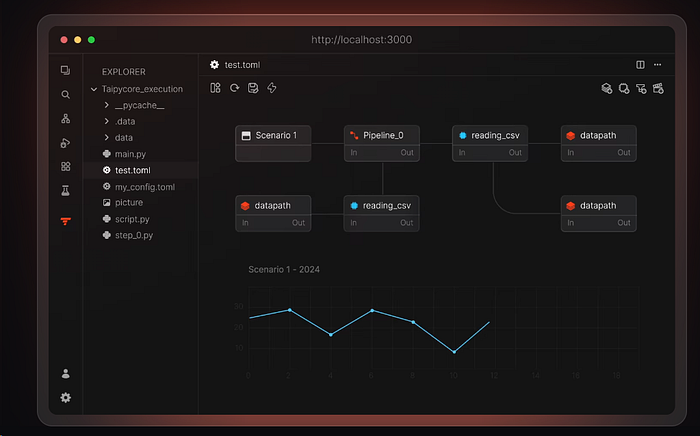This screenshot has width=700, height=436.
Task: Open the Extensions grid icon
Action: (x=66, y=167)
